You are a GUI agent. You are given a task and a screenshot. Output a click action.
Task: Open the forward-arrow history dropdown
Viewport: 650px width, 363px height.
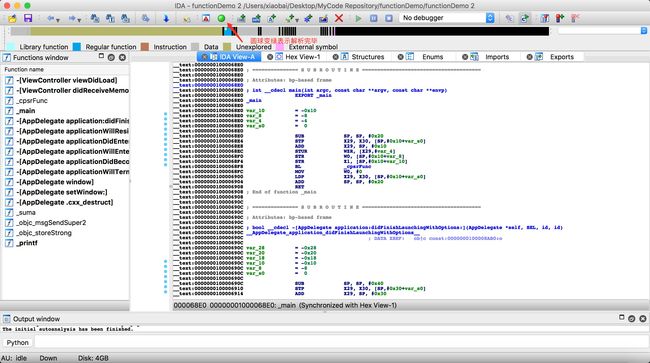[79, 19]
